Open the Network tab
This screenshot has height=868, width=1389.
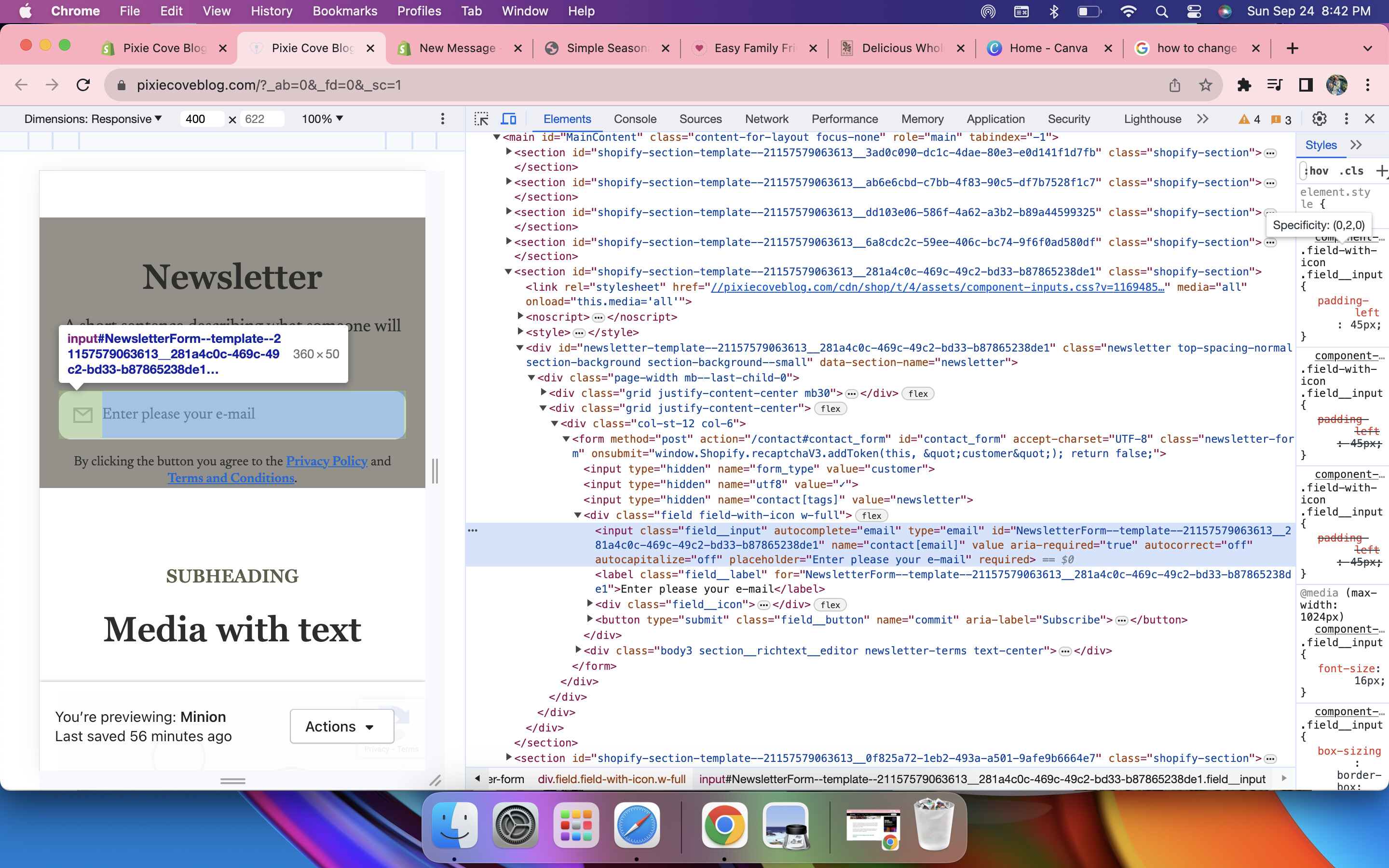(x=766, y=119)
